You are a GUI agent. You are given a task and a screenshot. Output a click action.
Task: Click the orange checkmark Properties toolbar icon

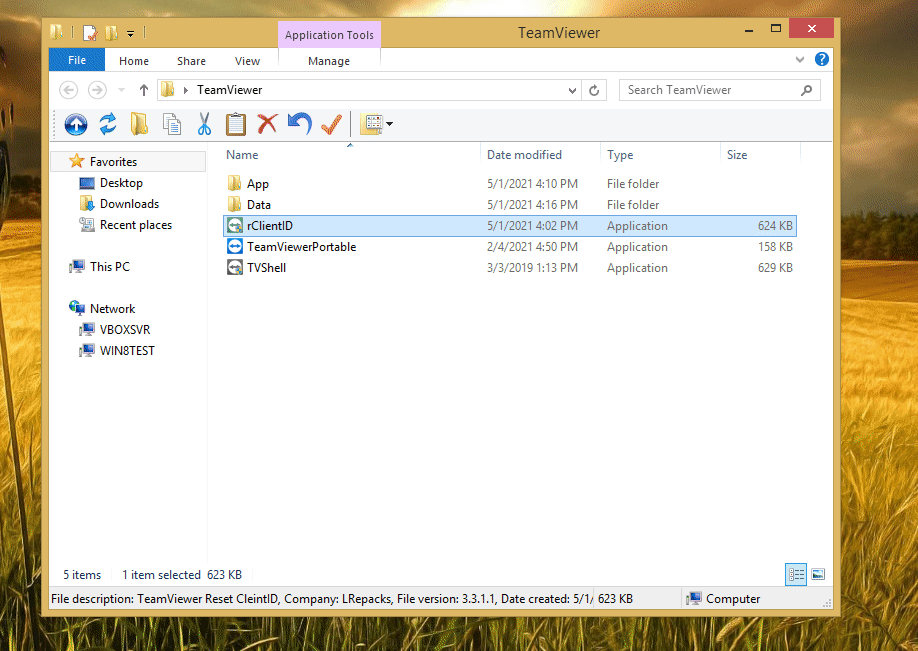pos(331,124)
